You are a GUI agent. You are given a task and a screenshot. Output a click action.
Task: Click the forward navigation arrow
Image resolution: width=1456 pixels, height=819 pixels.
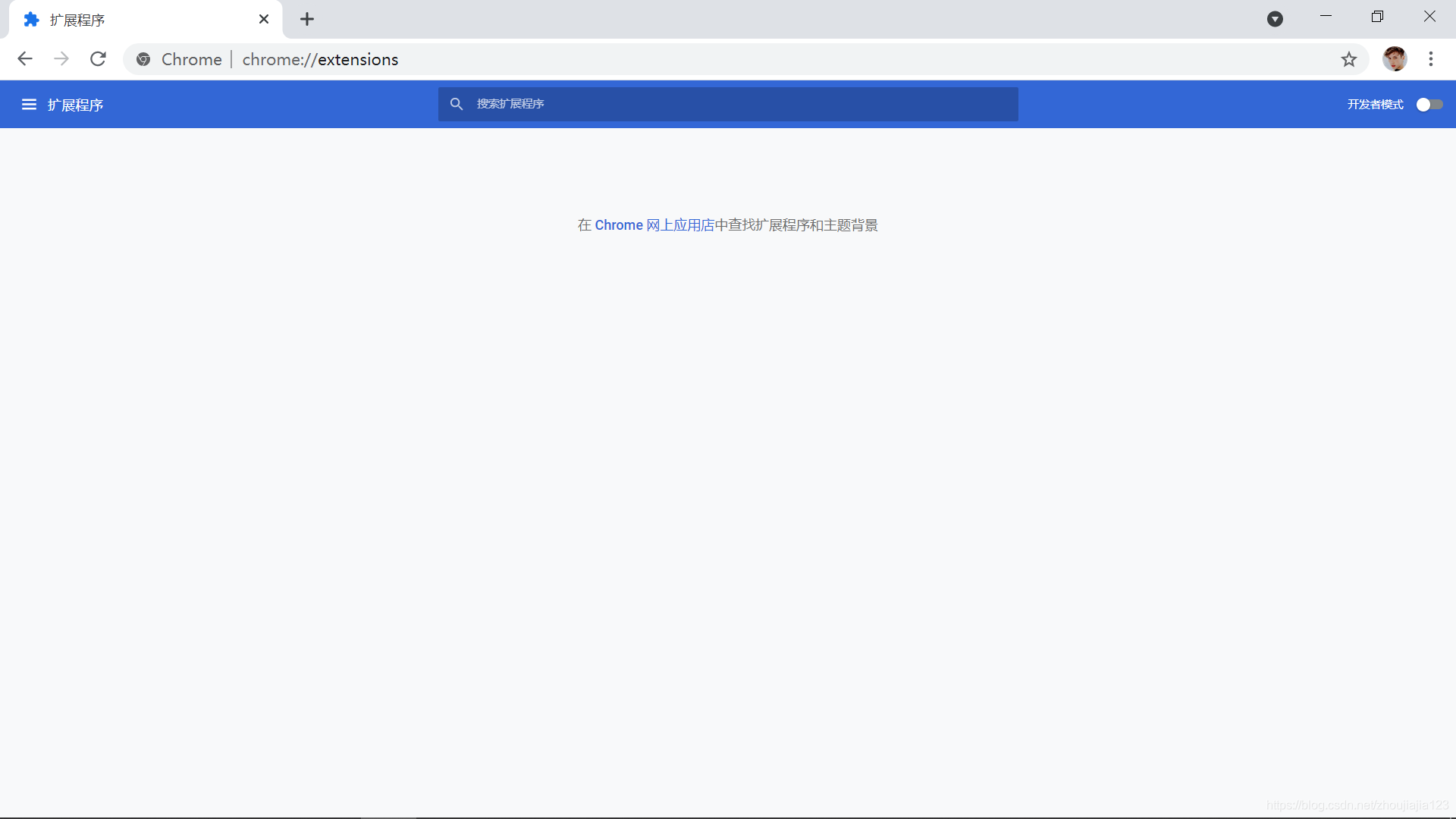click(x=61, y=59)
